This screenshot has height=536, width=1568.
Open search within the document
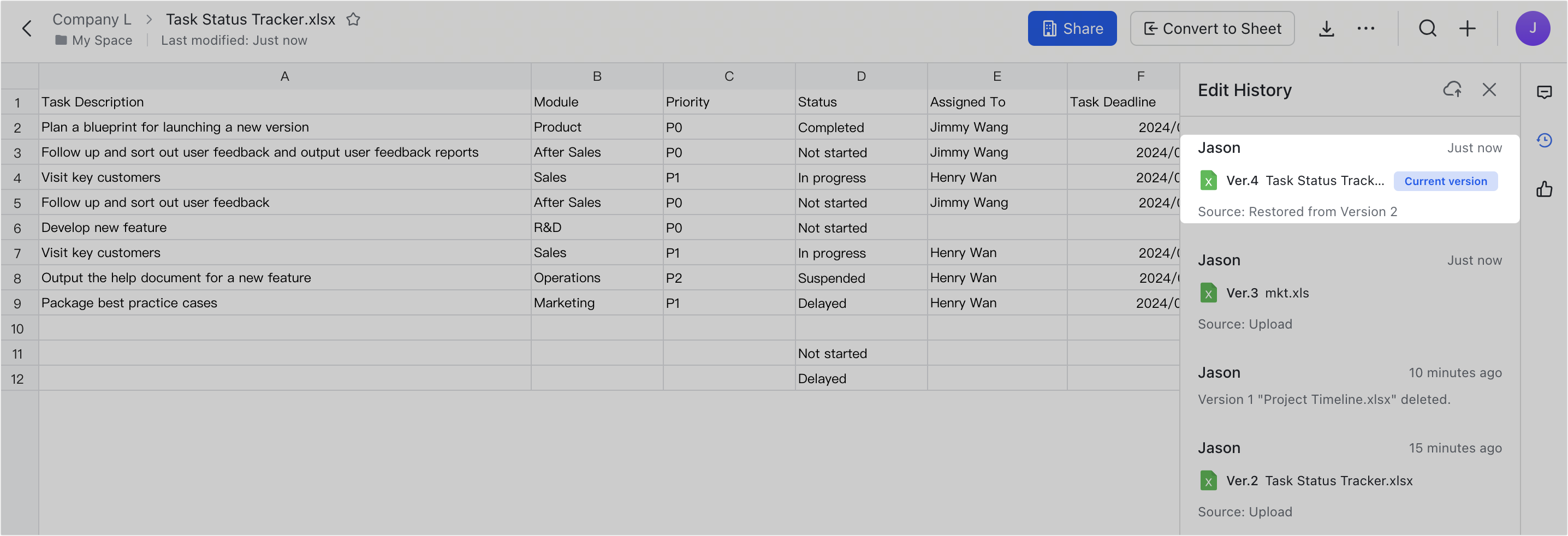[x=1427, y=28]
